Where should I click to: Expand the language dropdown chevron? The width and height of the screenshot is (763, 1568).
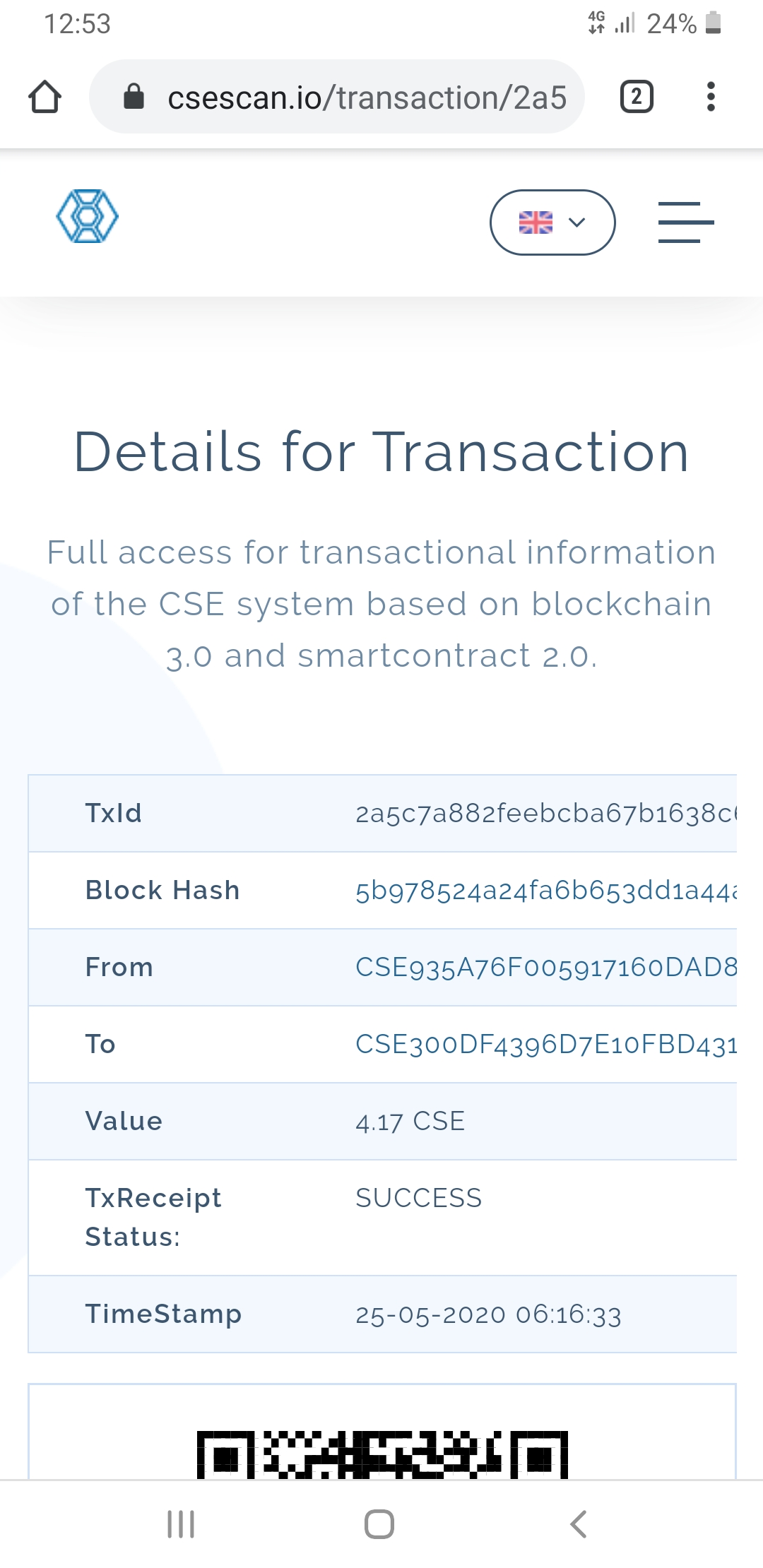(x=577, y=222)
